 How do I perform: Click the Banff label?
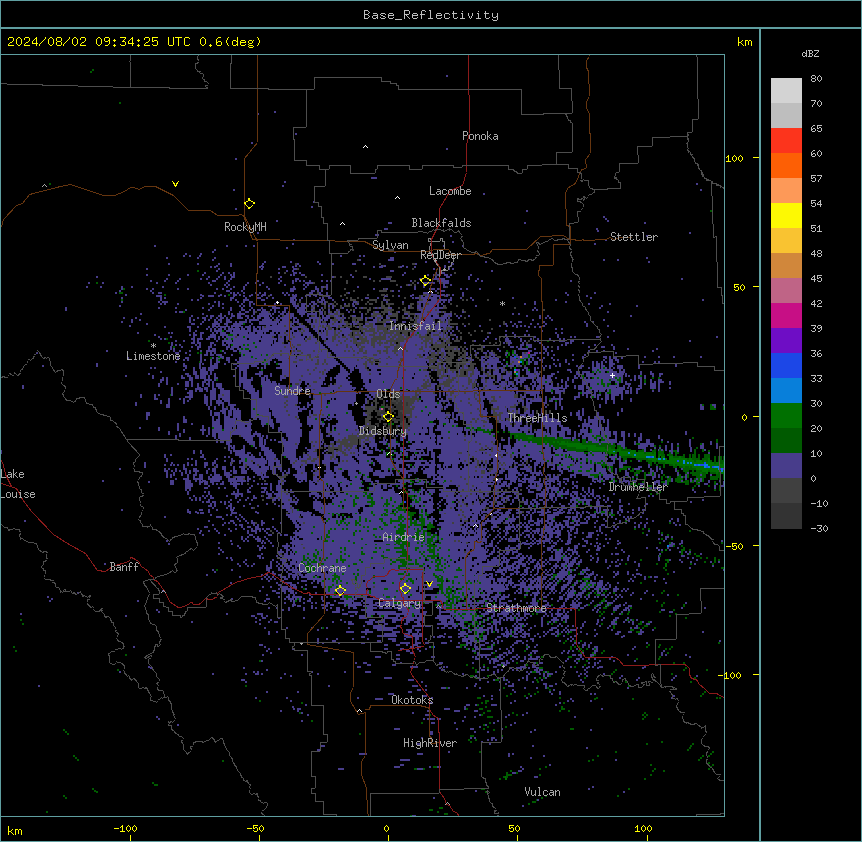[124, 567]
